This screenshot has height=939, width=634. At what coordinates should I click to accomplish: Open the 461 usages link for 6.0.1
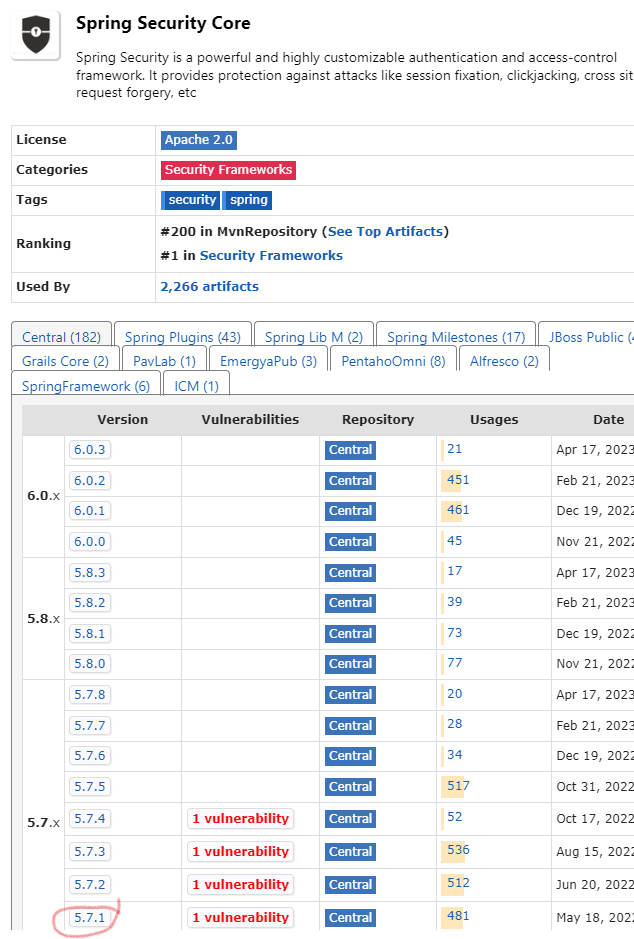click(x=458, y=510)
